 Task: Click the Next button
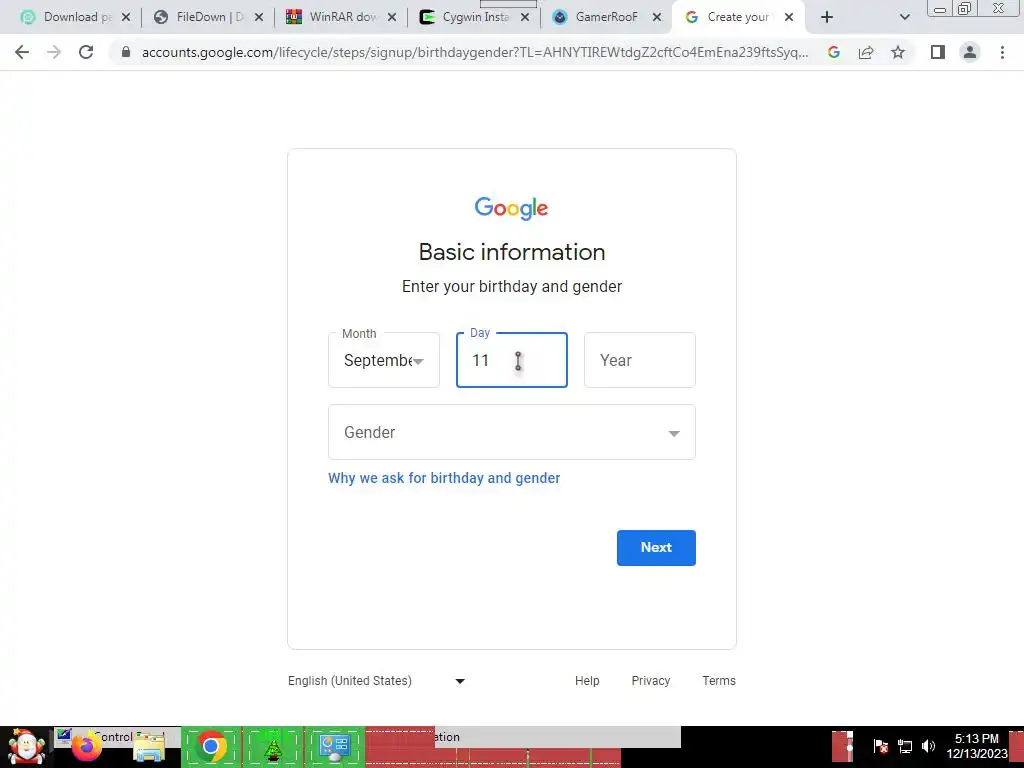(x=656, y=547)
